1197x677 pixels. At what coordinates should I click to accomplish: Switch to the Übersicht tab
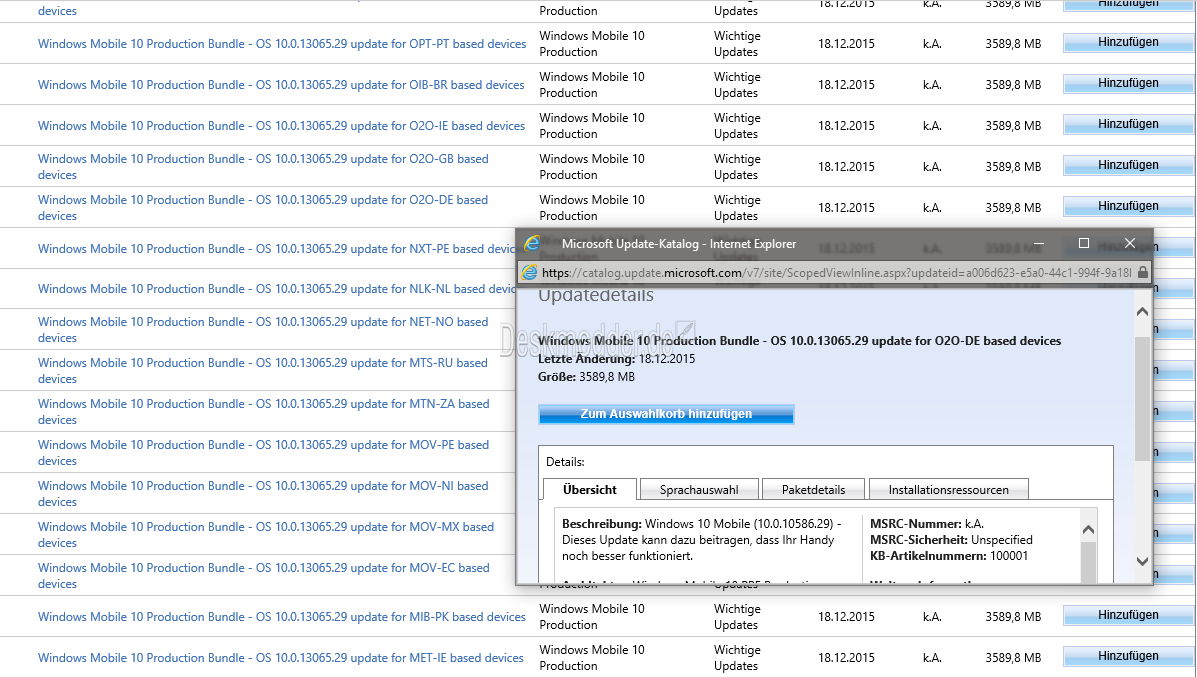coord(589,490)
